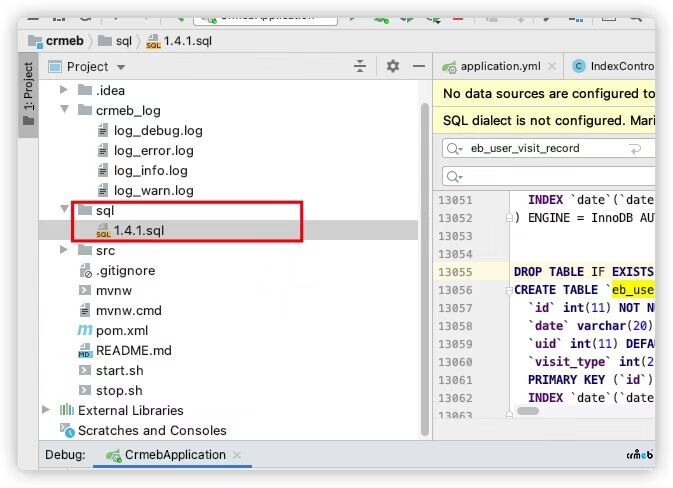Click the crmeb breadcrumb in the navigation bar
This screenshot has width=673, height=488.
(x=56, y=41)
